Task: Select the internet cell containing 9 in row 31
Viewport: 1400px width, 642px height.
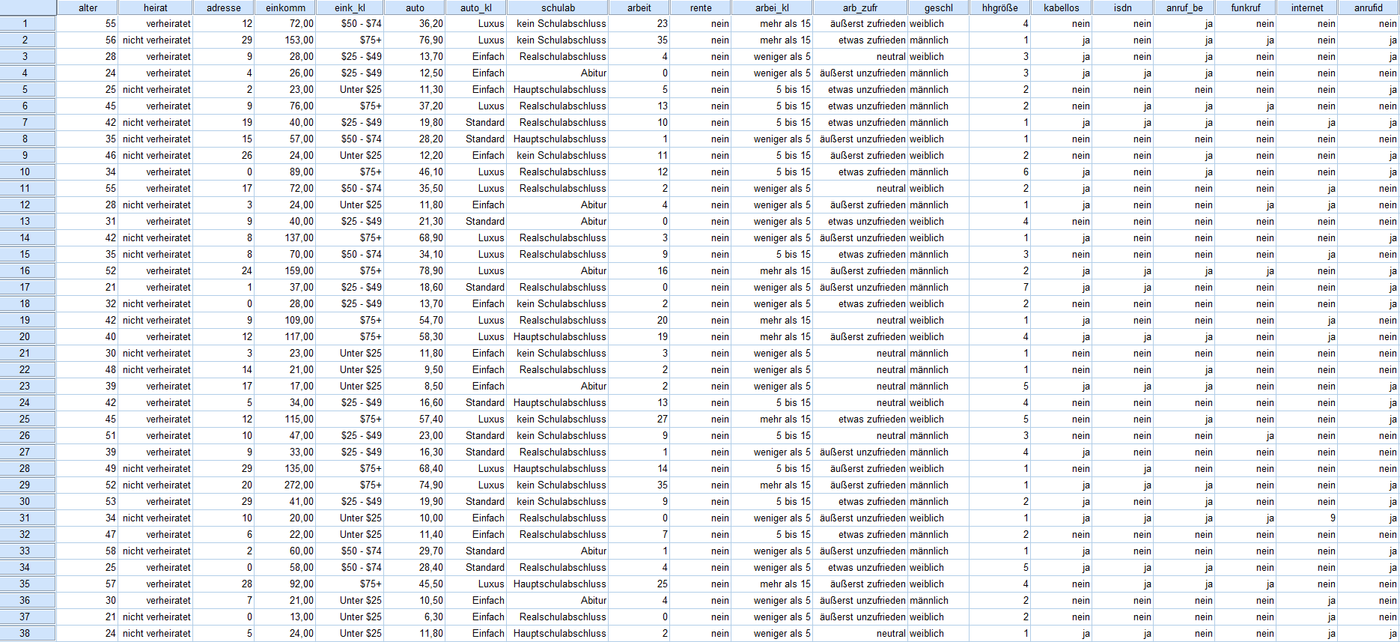Action: tap(1306, 518)
